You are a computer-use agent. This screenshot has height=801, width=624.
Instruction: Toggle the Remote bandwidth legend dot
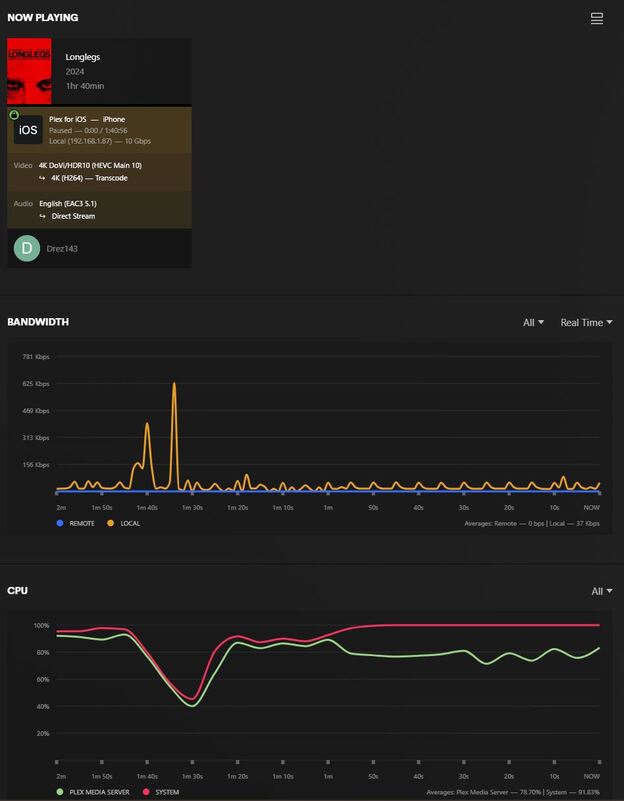60,523
